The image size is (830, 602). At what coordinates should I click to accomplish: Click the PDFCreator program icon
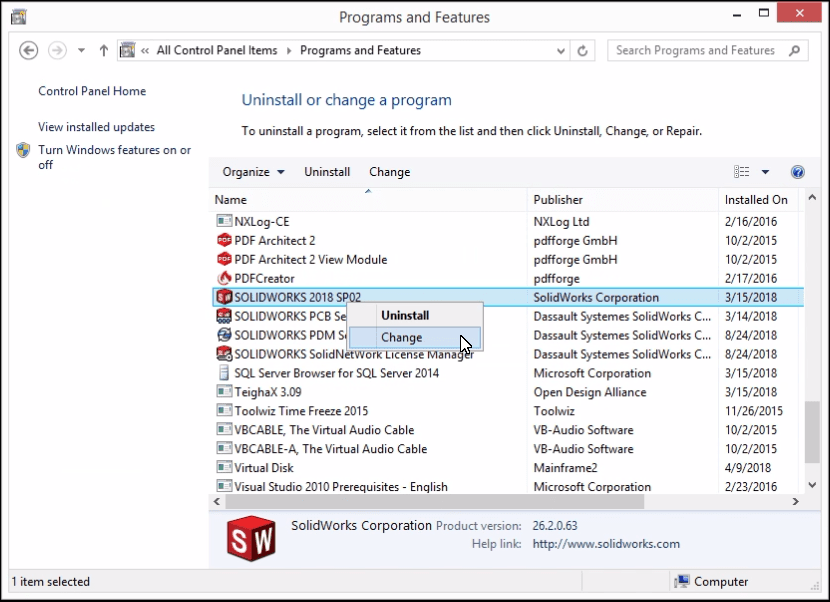point(224,279)
